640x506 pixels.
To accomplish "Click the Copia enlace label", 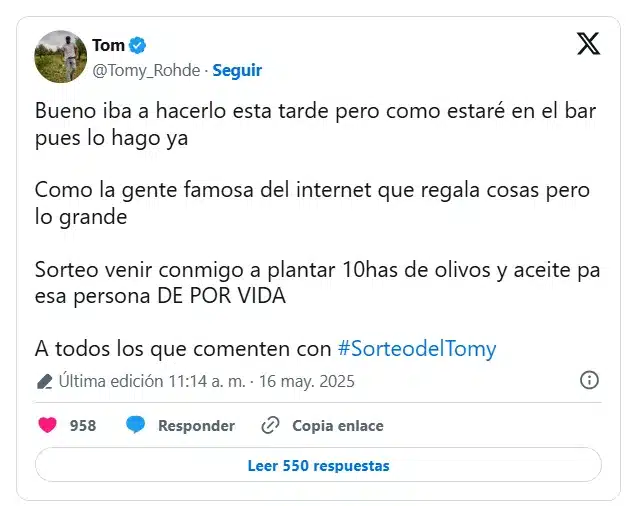I will (337, 425).
